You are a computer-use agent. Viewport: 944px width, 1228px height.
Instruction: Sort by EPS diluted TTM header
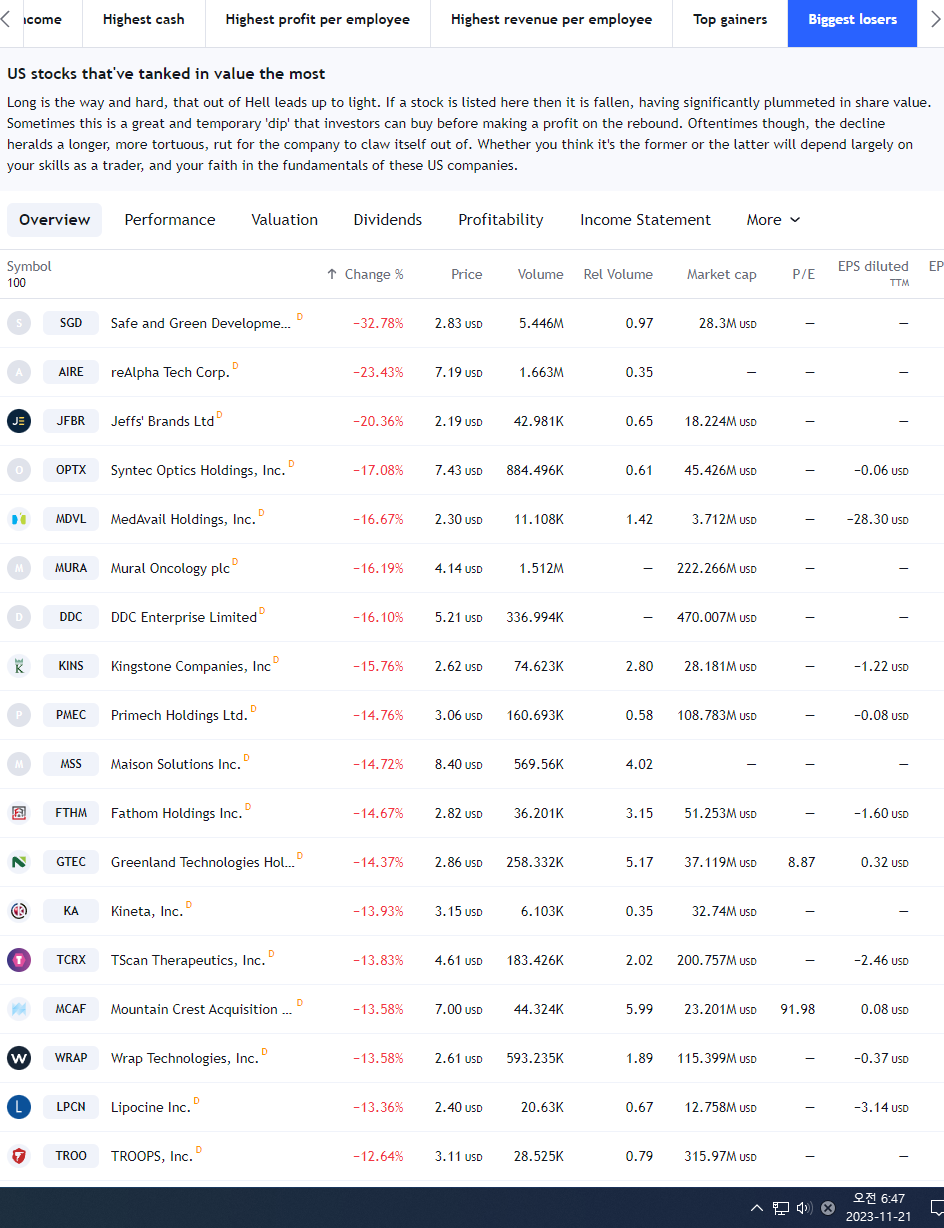[x=873, y=273]
